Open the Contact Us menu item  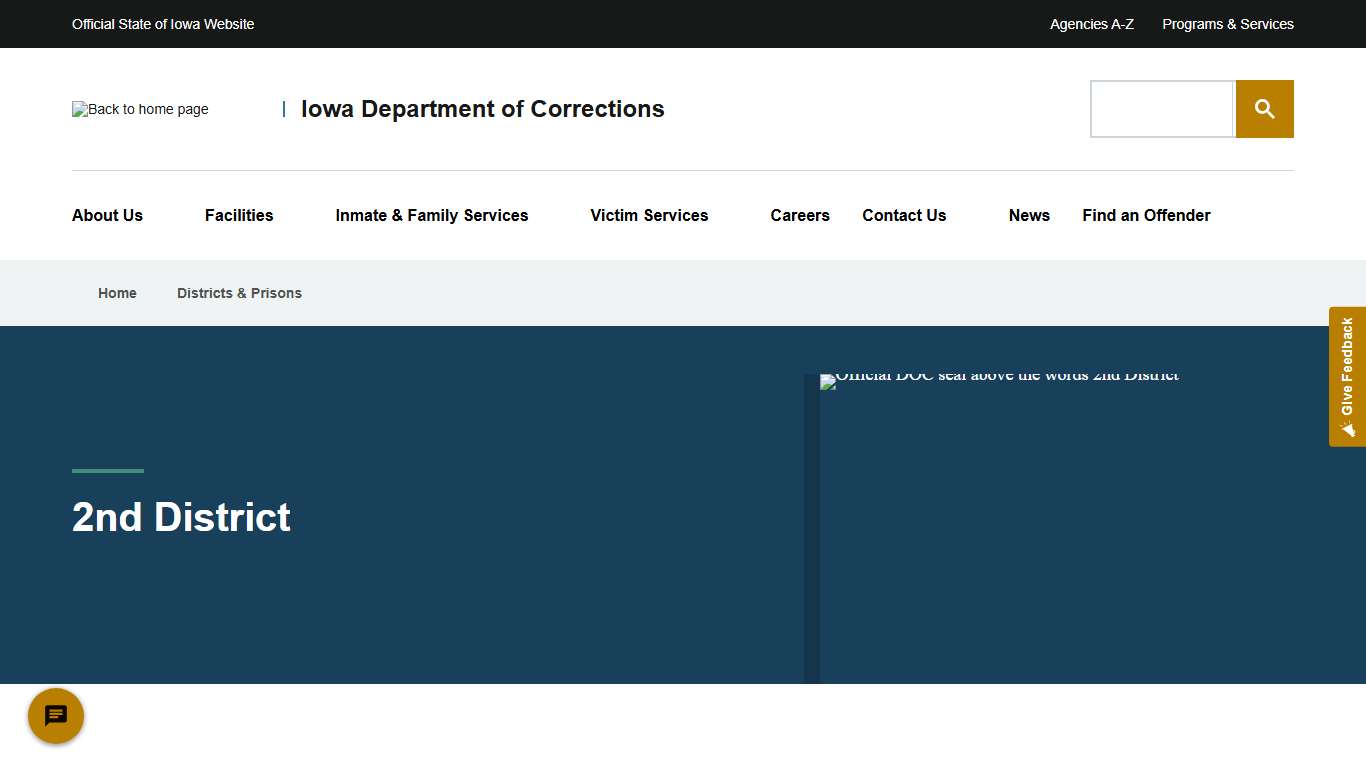[x=903, y=215]
